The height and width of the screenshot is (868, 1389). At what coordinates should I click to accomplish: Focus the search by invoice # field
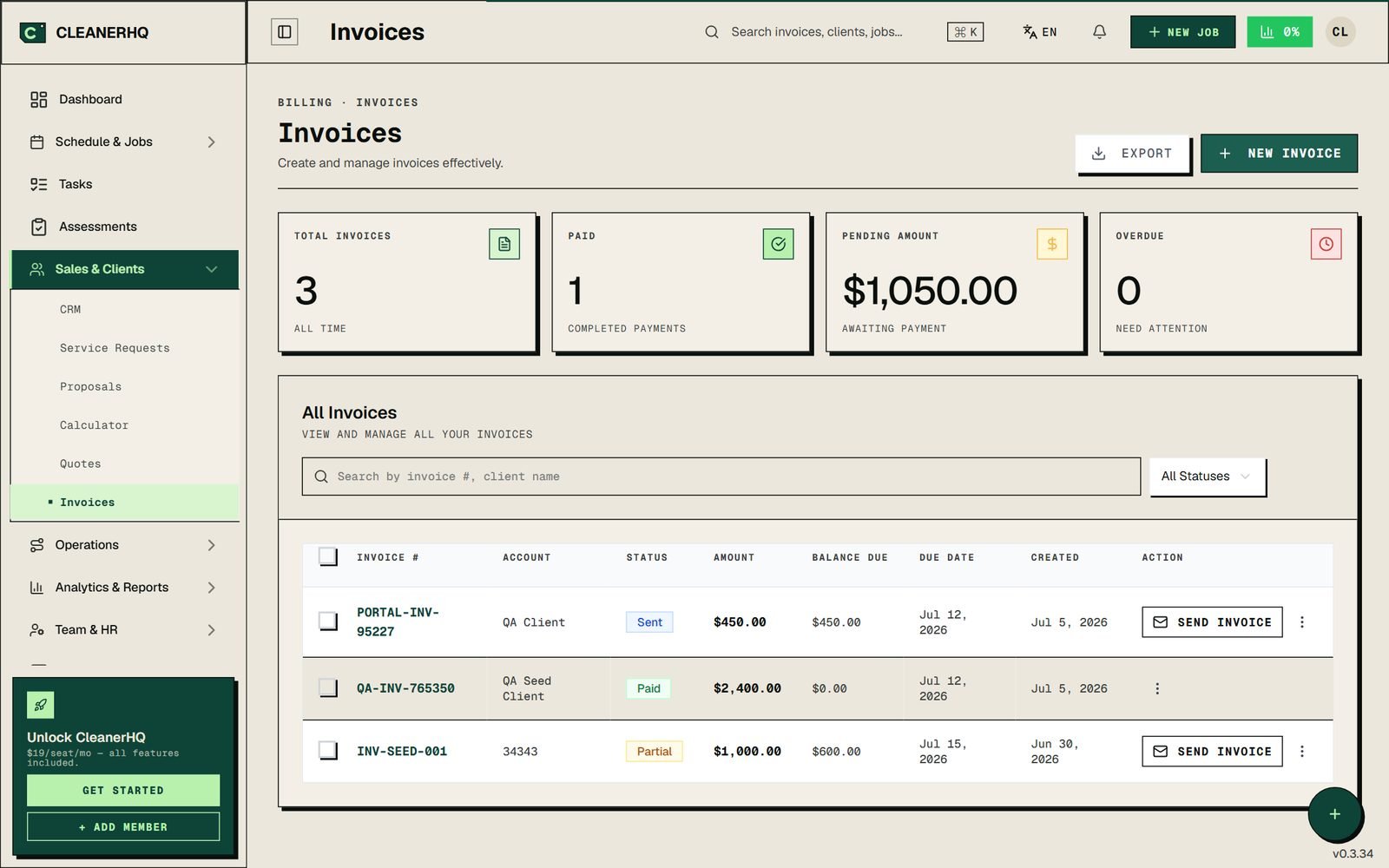tap(721, 477)
